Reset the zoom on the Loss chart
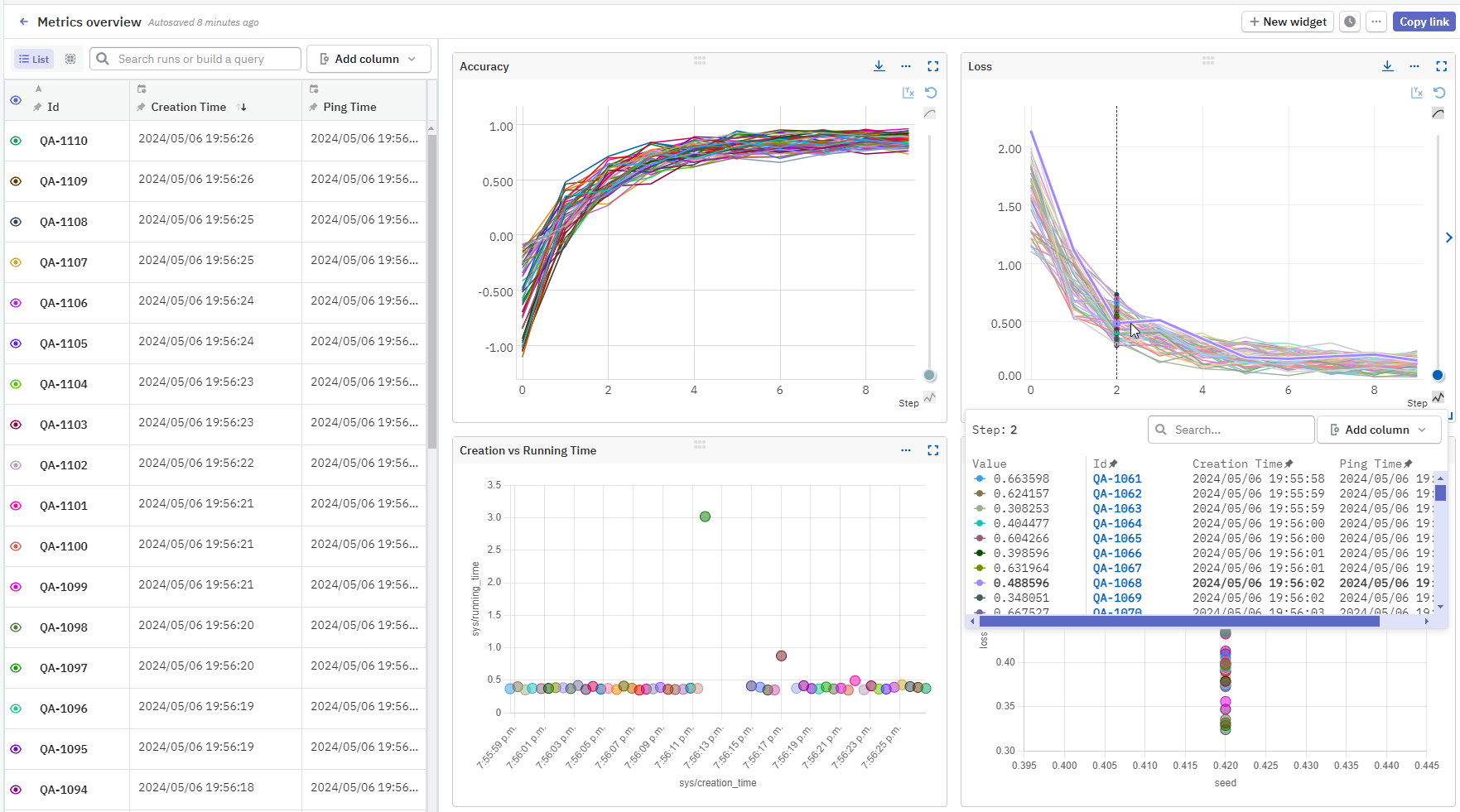Image resolution: width=1460 pixels, height=812 pixels. (1439, 93)
